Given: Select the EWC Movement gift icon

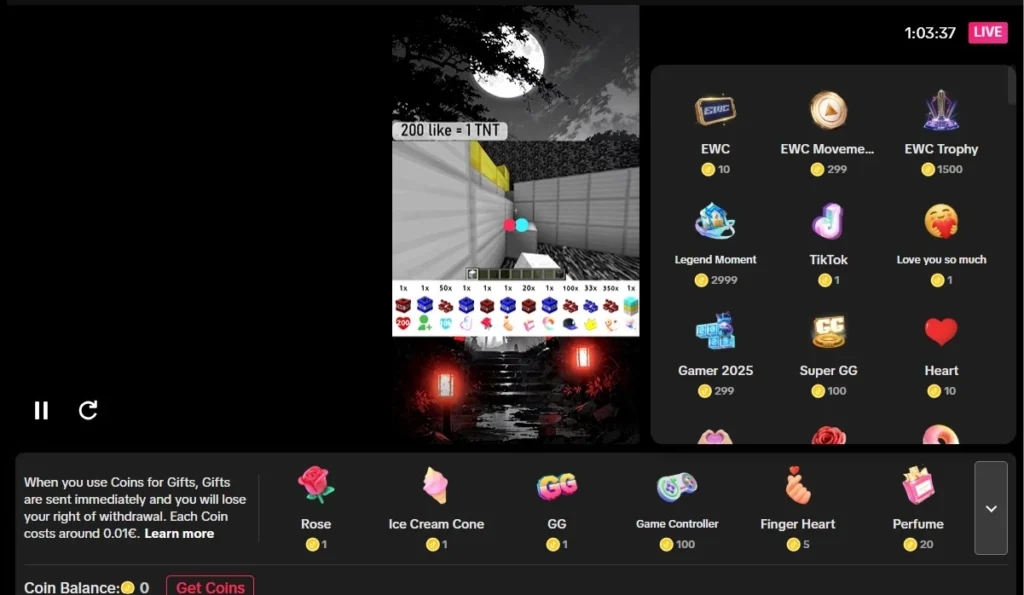Looking at the screenshot, I should (x=828, y=110).
